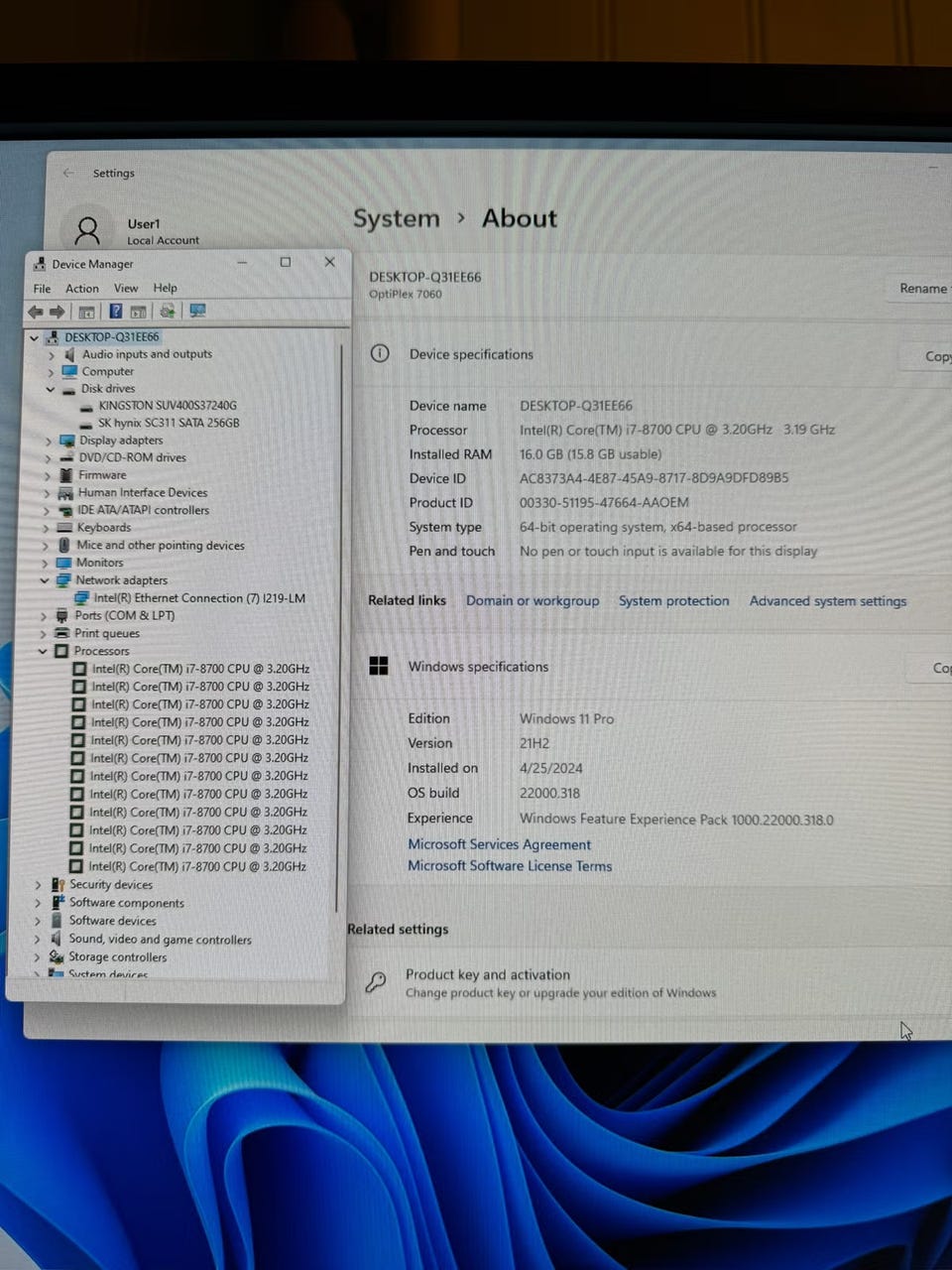952x1270 pixels.
Task: Select Intel Ethernet Connection I219-LM adapter
Action: 199,598
